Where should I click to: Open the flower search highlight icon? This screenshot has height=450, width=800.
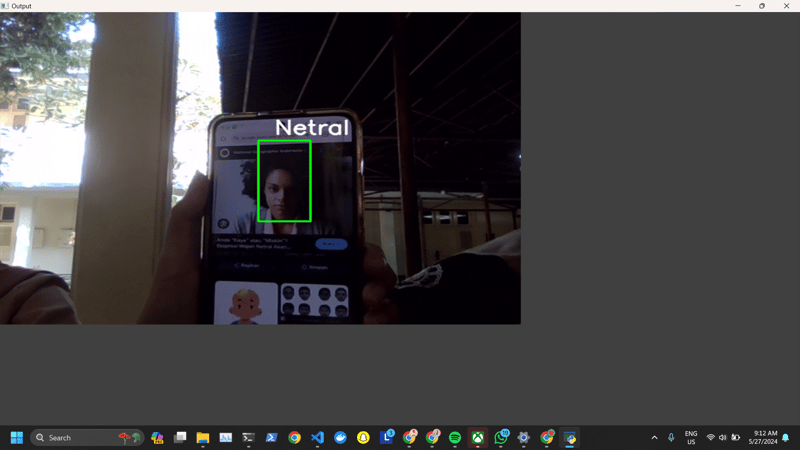[130, 438]
